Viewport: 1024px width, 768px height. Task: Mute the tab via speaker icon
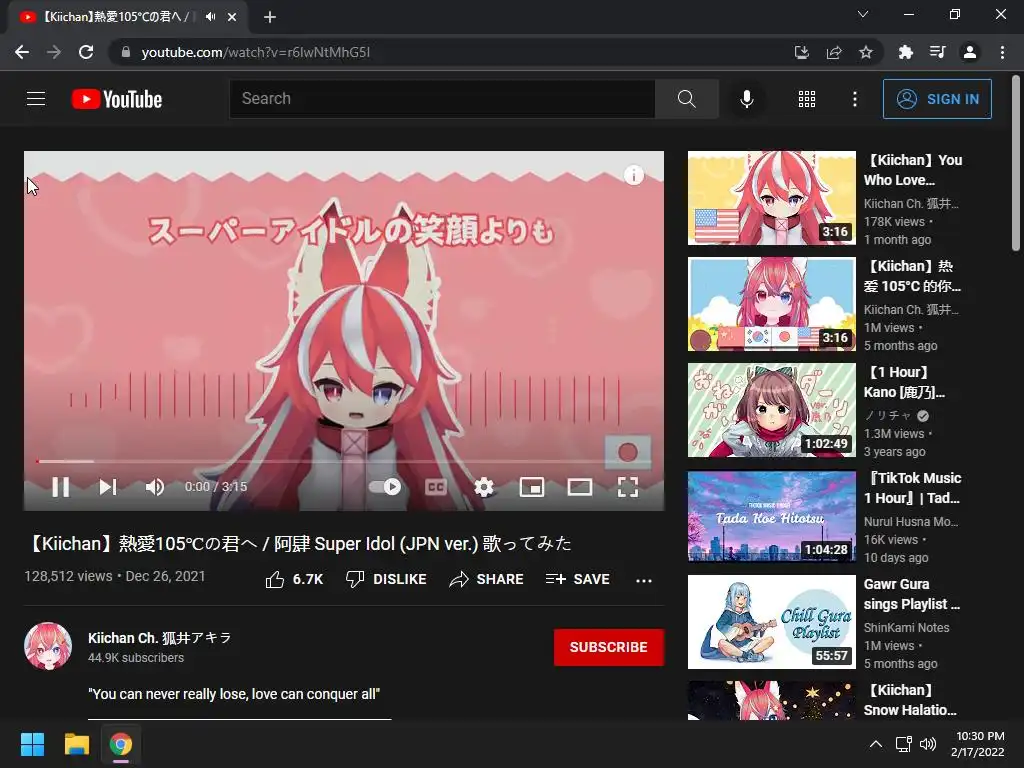point(210,17)
